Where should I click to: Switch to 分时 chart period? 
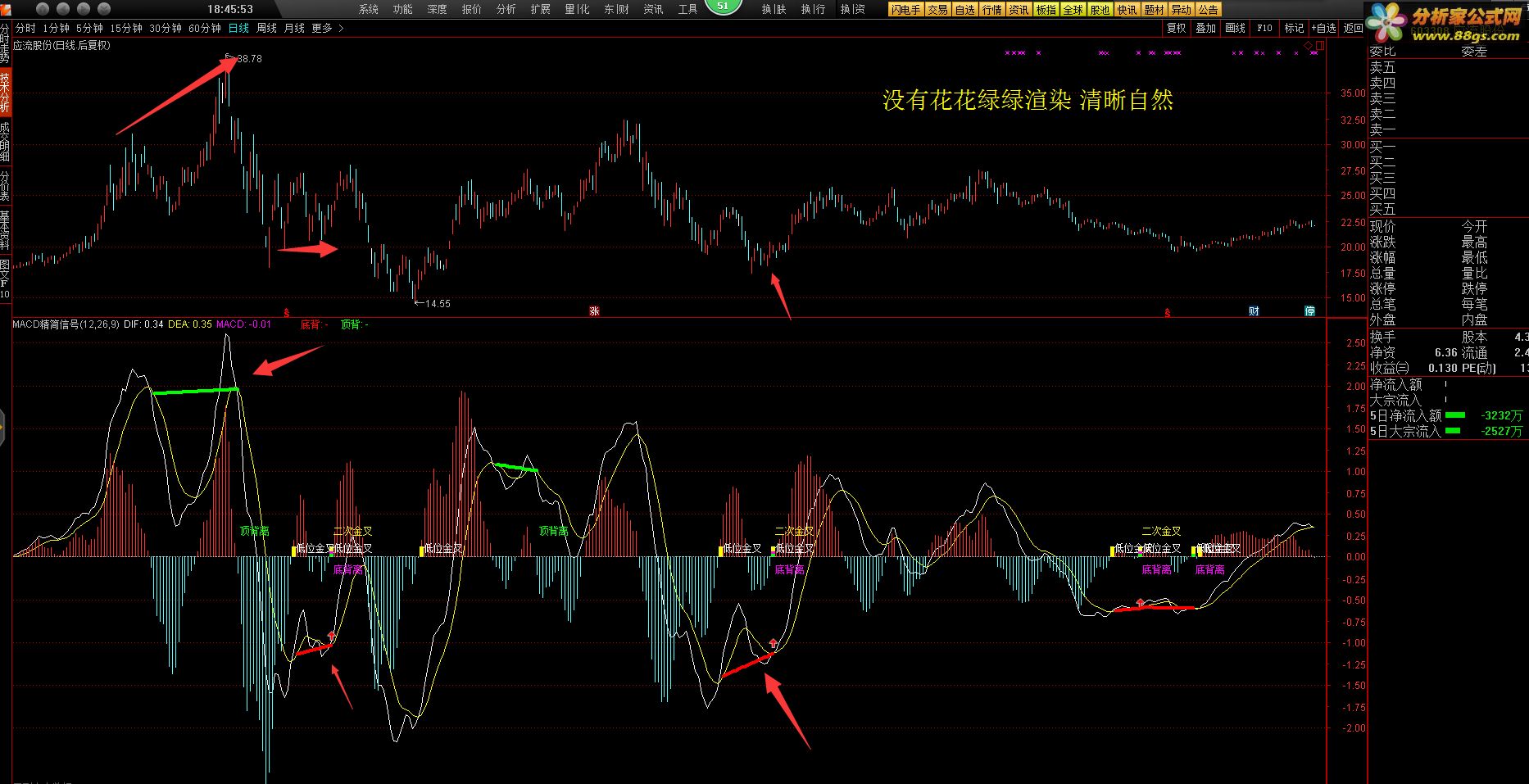point(25,28)
